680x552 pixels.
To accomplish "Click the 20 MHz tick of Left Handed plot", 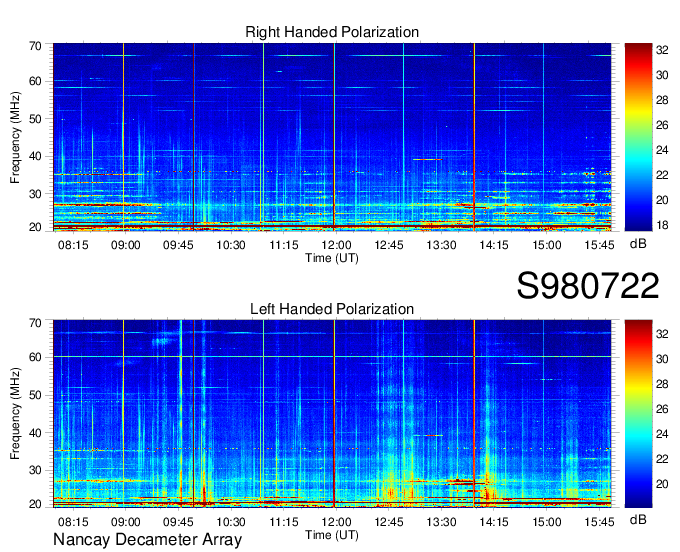I will [35, 504].
